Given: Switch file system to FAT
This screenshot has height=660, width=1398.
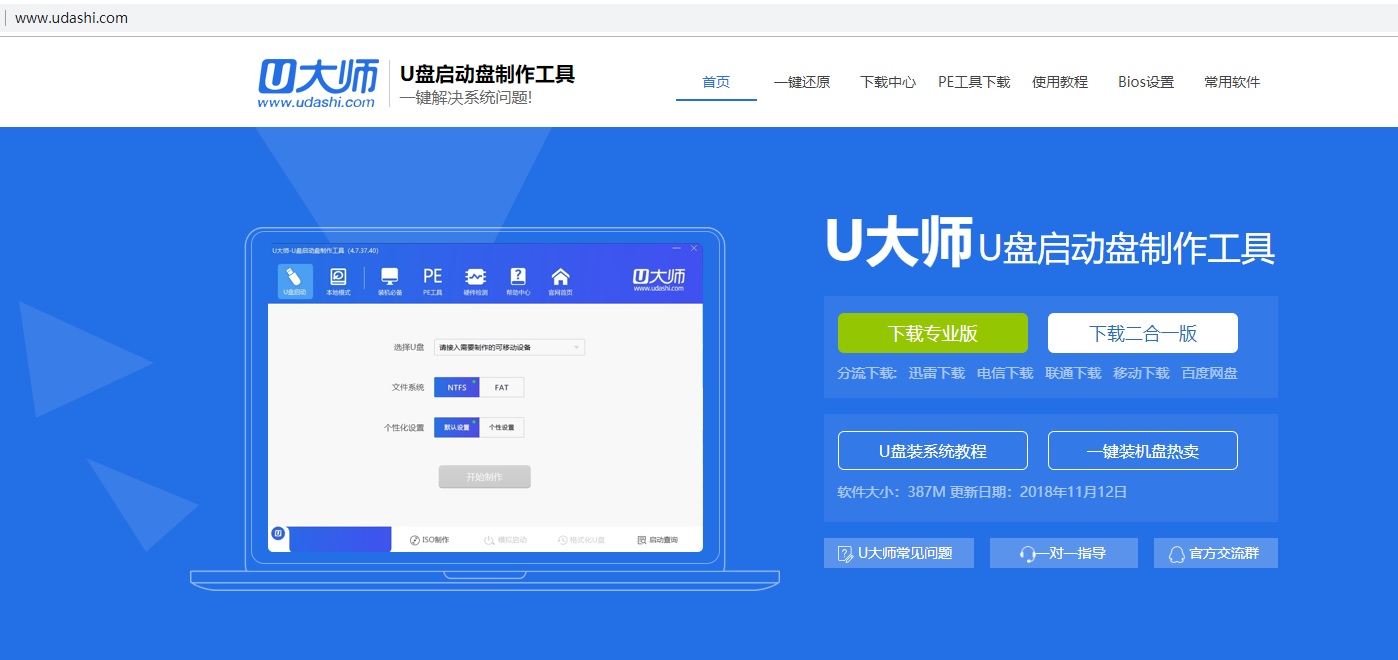Looking at the screenshot, I should click(502, 387).
